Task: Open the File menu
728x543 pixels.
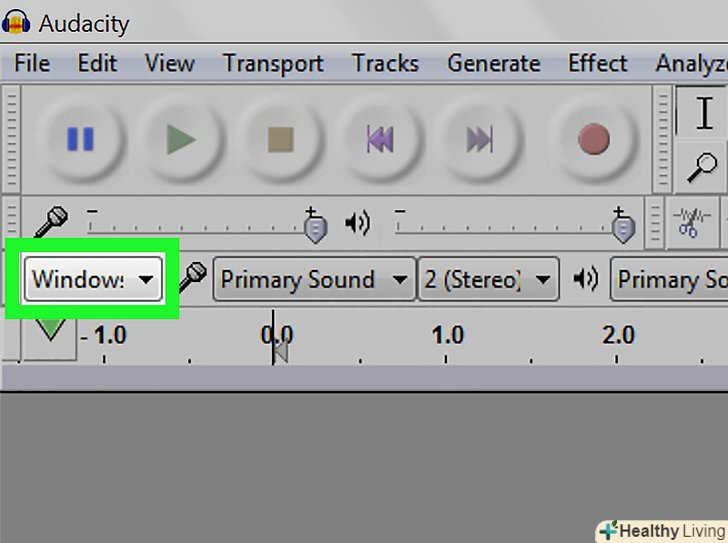Action: click(32, 63)
